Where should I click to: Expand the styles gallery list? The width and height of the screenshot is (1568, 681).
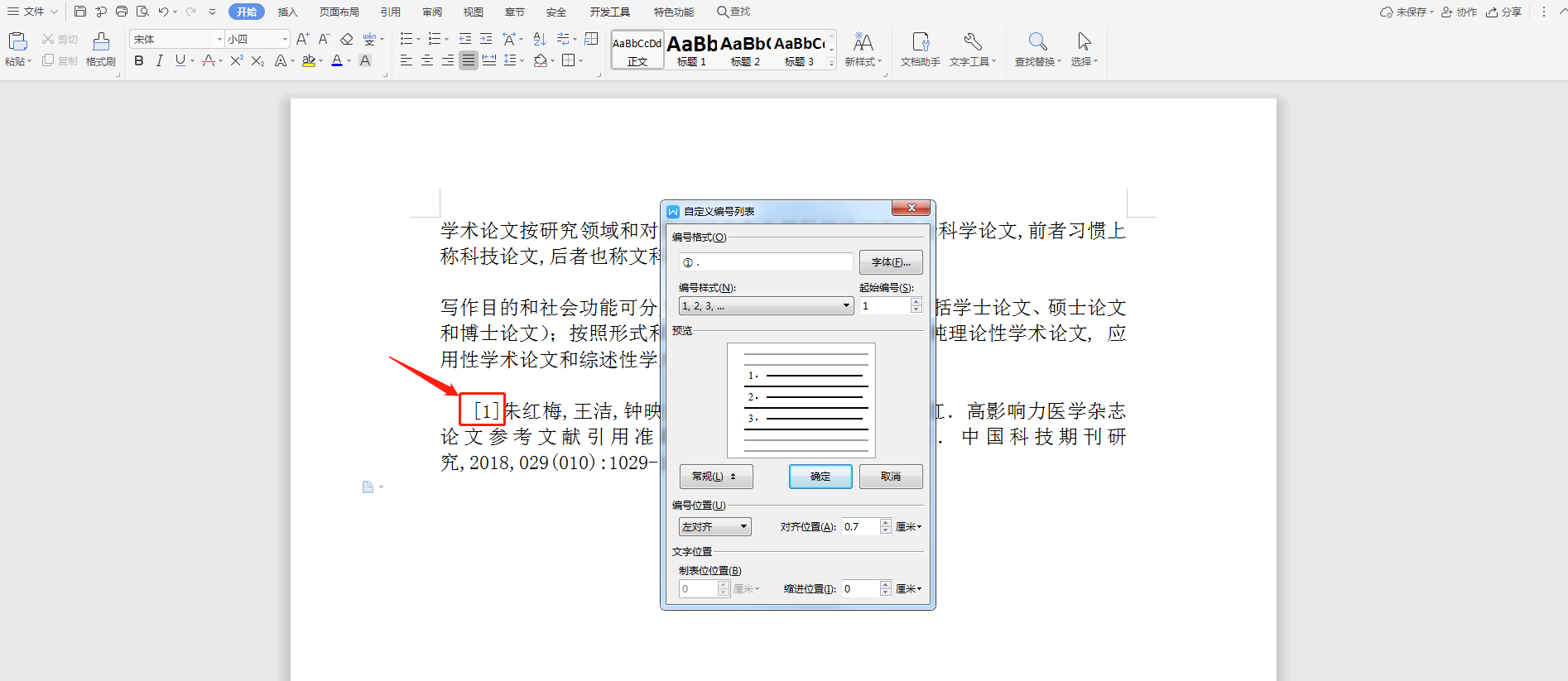(x=832, y=64)
